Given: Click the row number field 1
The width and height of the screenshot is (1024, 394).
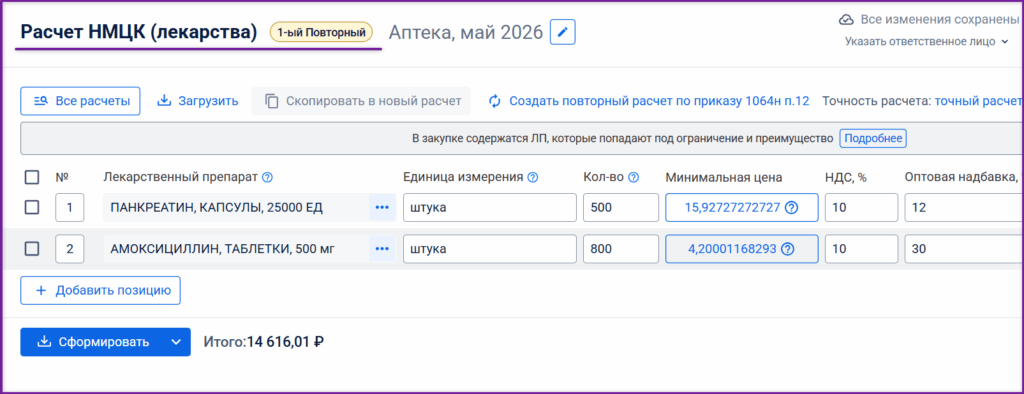Looking at the screenshot, I should click(x=70, y=208).
